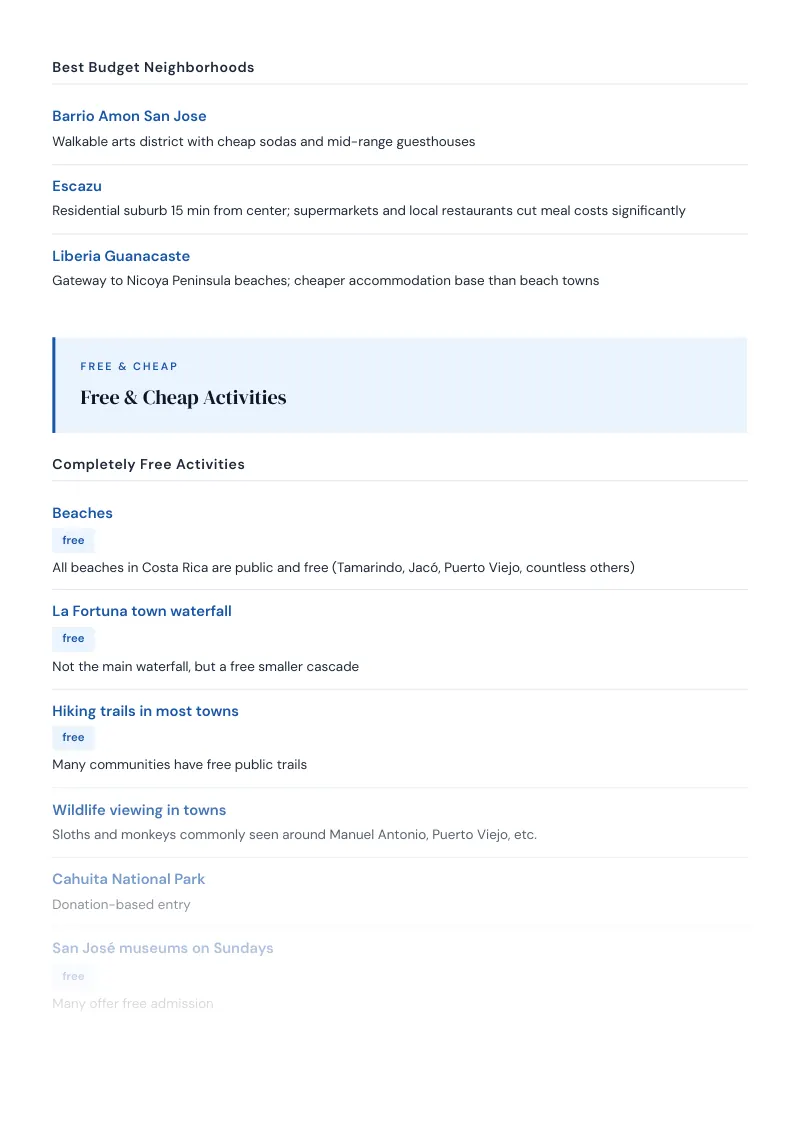Open San José museums on Sundays

(x=162, y=949)
